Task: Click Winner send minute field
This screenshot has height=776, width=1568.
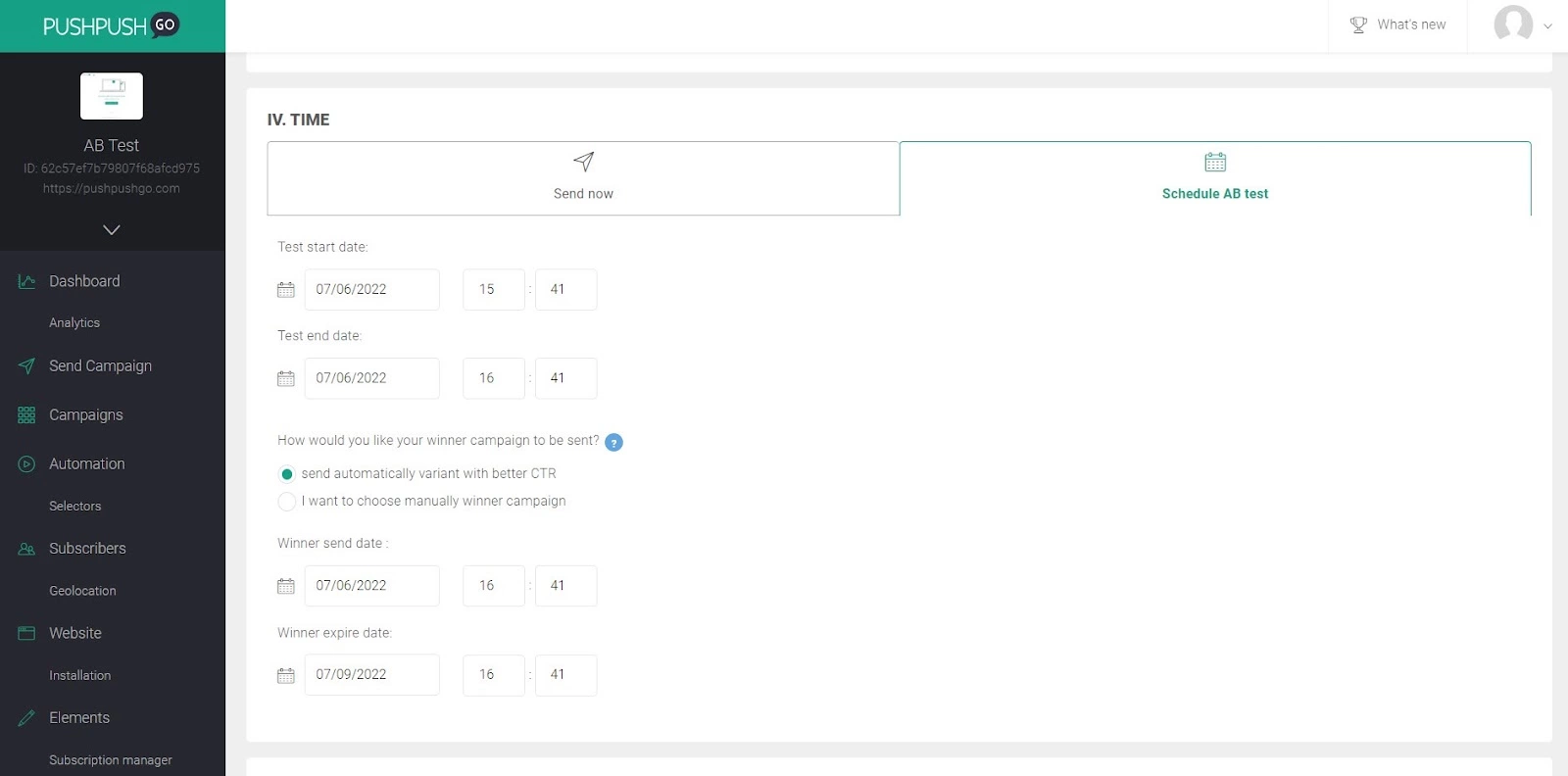Action: 566,586
